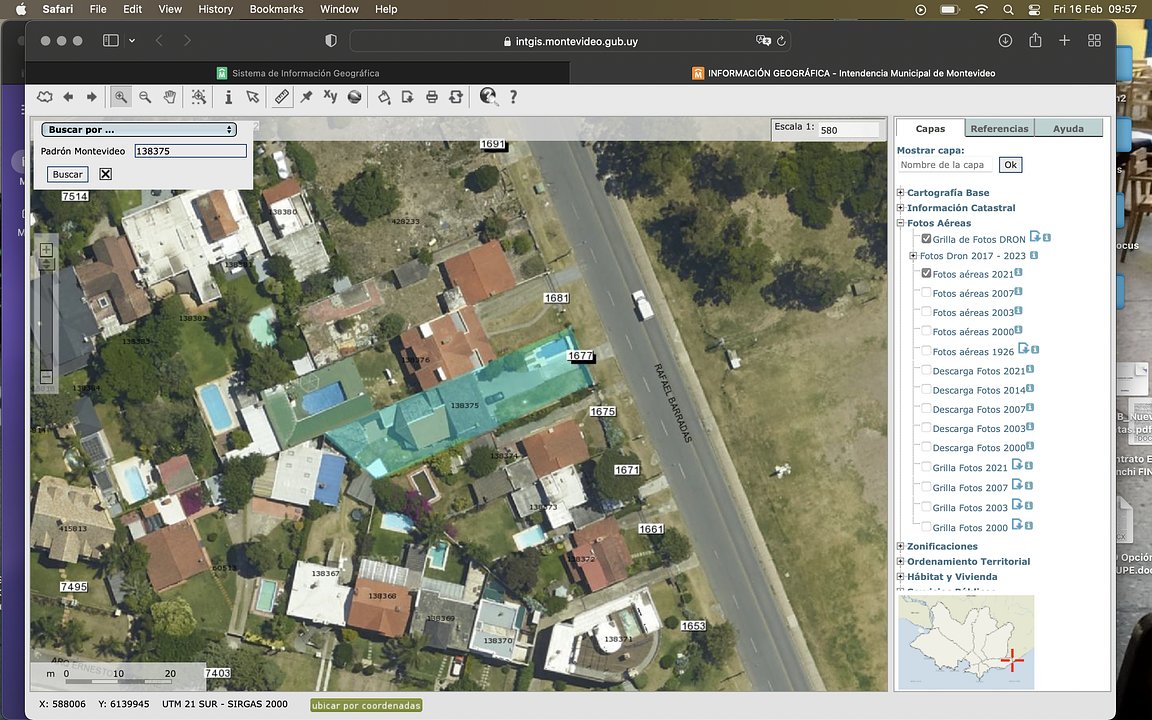Open the question mark help icon
Screen dimensions: 1152x720
pos(514,97)
